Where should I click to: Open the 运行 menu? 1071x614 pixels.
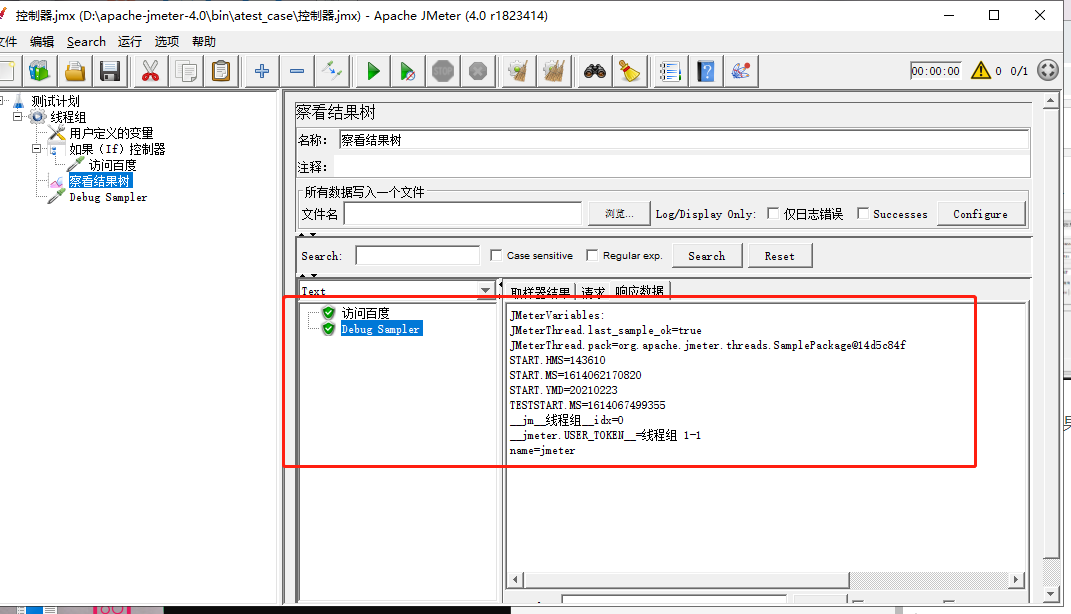130,42
